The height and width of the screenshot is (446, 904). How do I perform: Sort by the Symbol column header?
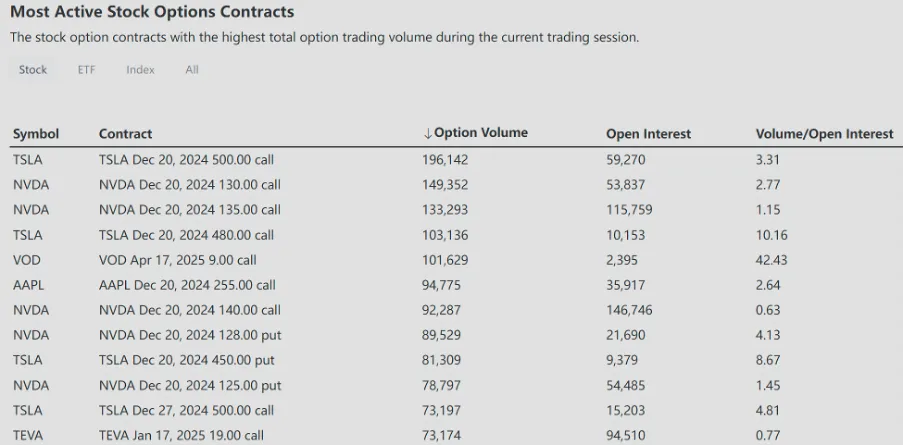[36, 134]
